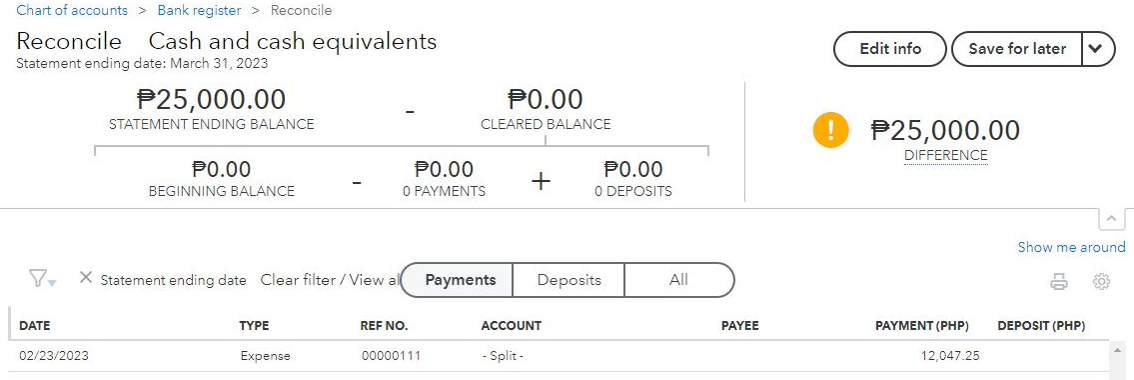Click the Edit info button
The image size is (1134, 380).
coord(890,49)
